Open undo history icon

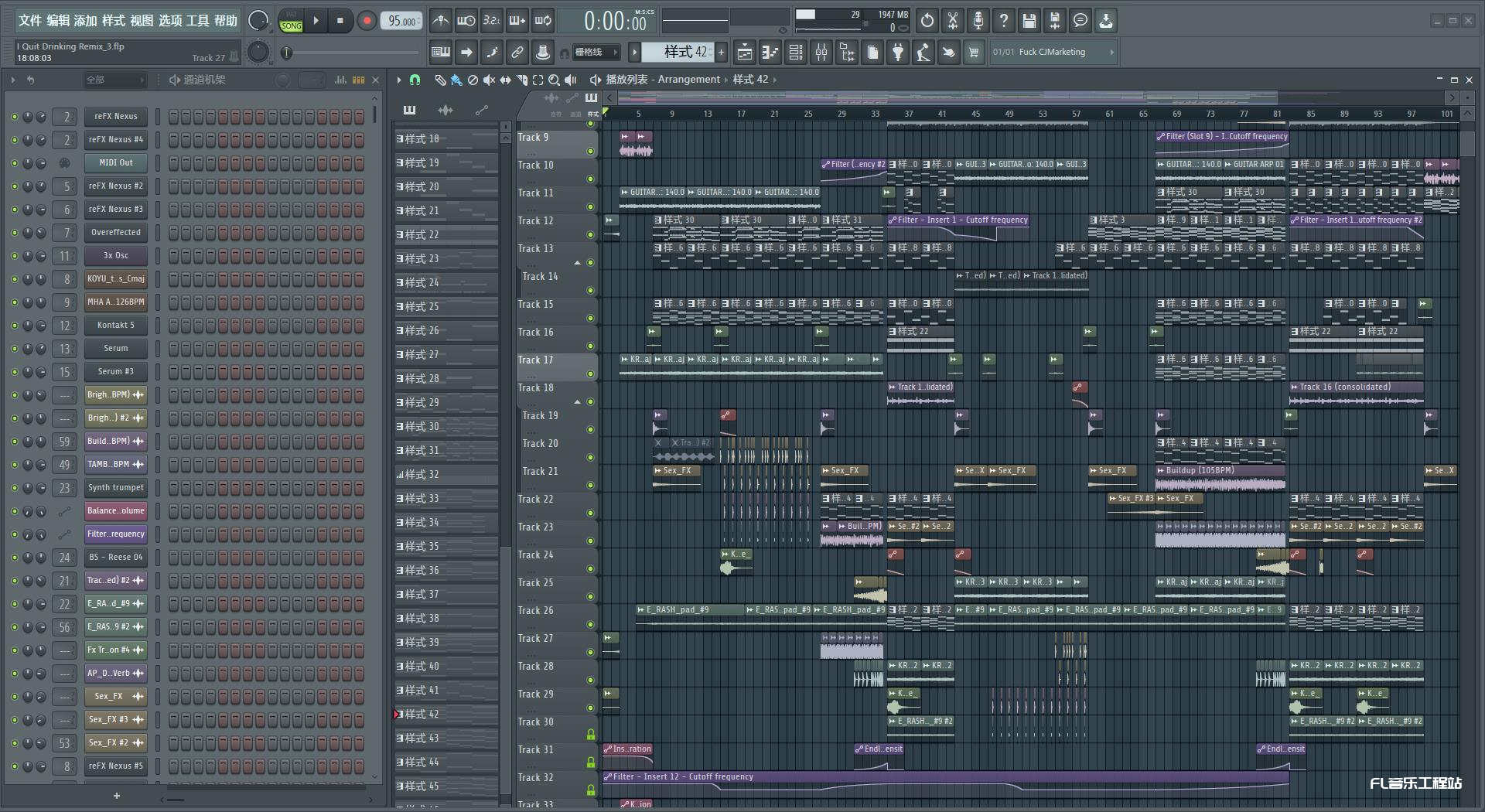point(927,21)
